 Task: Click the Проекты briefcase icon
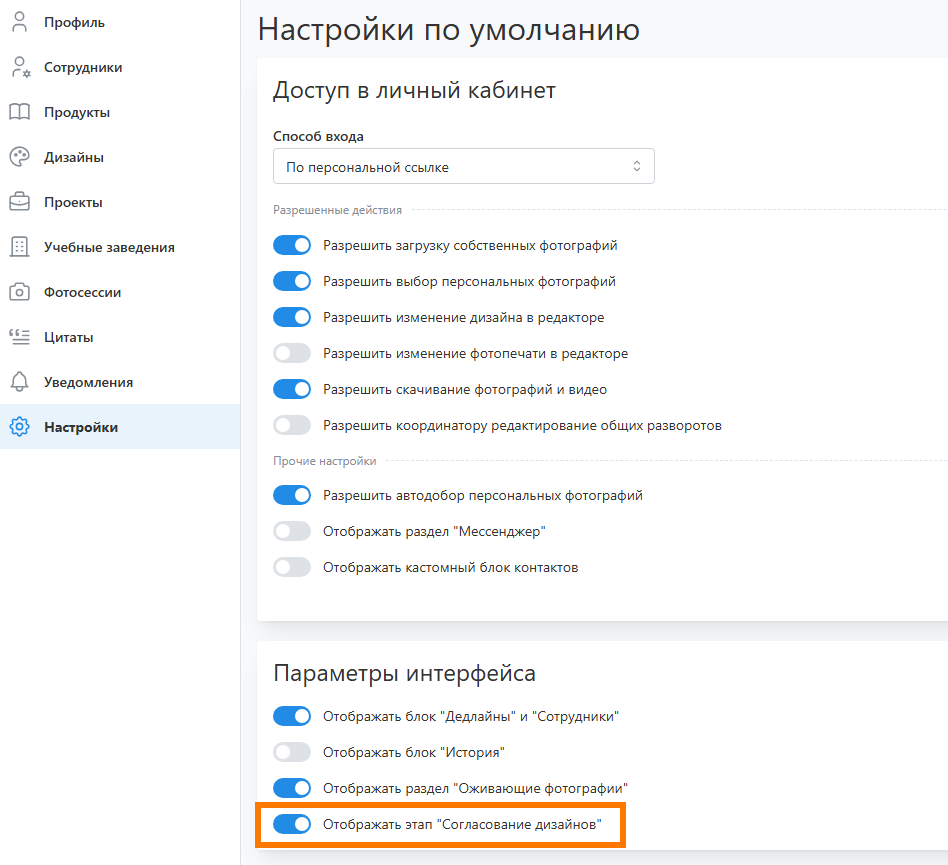pos(19,202)
